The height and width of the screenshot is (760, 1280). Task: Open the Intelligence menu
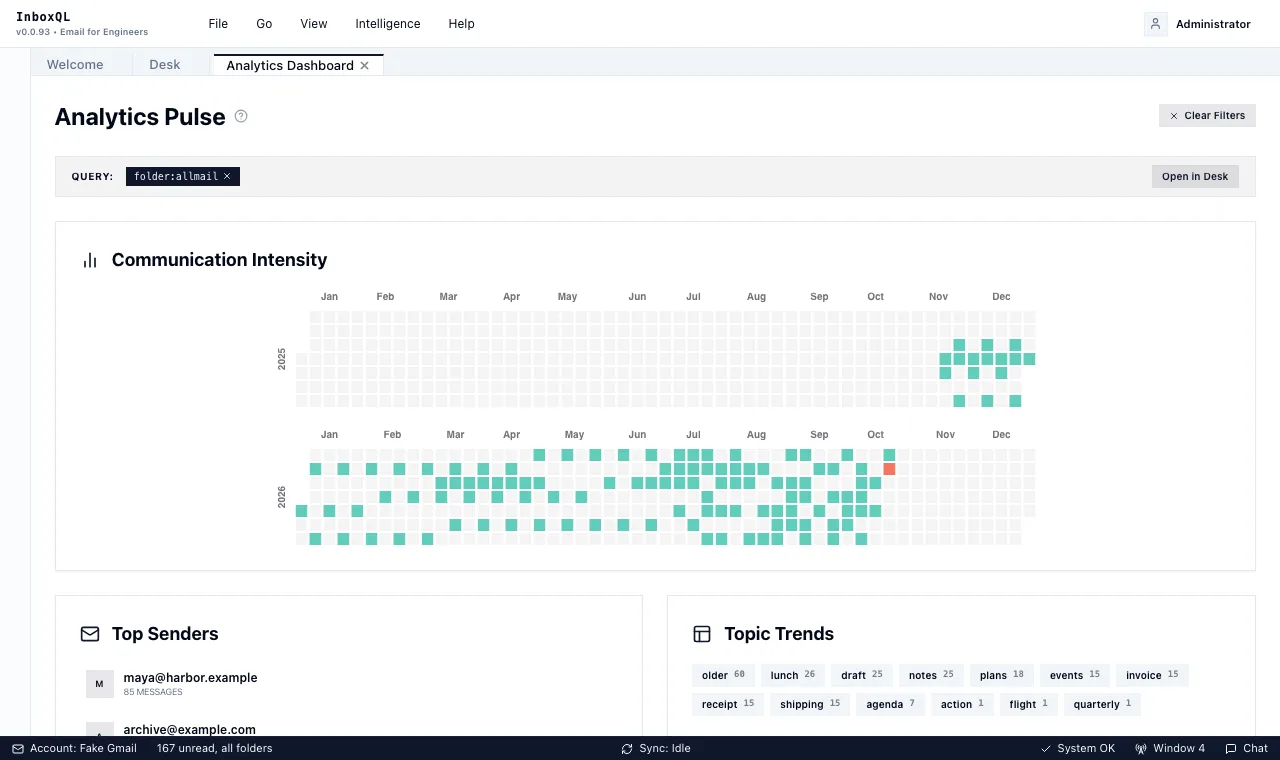(388, 24)
